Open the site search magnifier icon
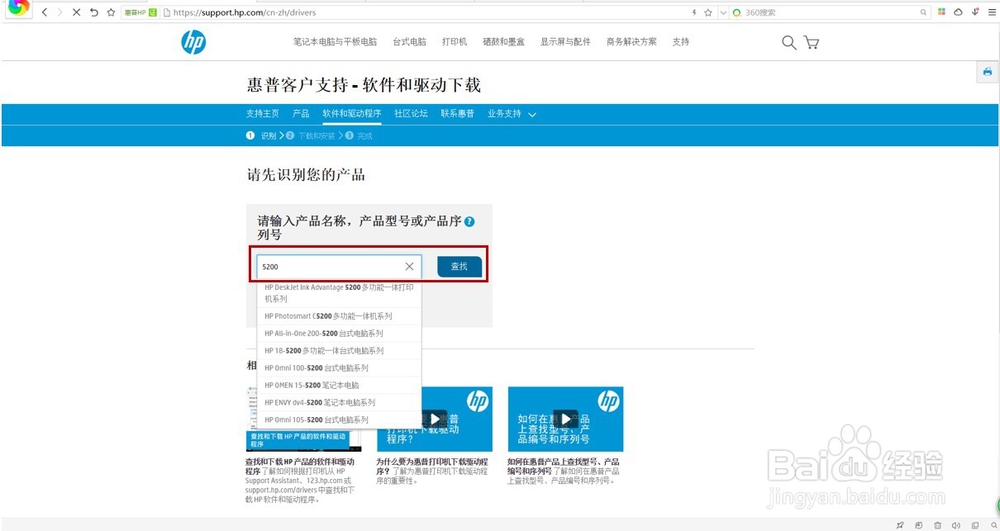This screenshot has width=1000, height=531. click(x=789, y=43)
